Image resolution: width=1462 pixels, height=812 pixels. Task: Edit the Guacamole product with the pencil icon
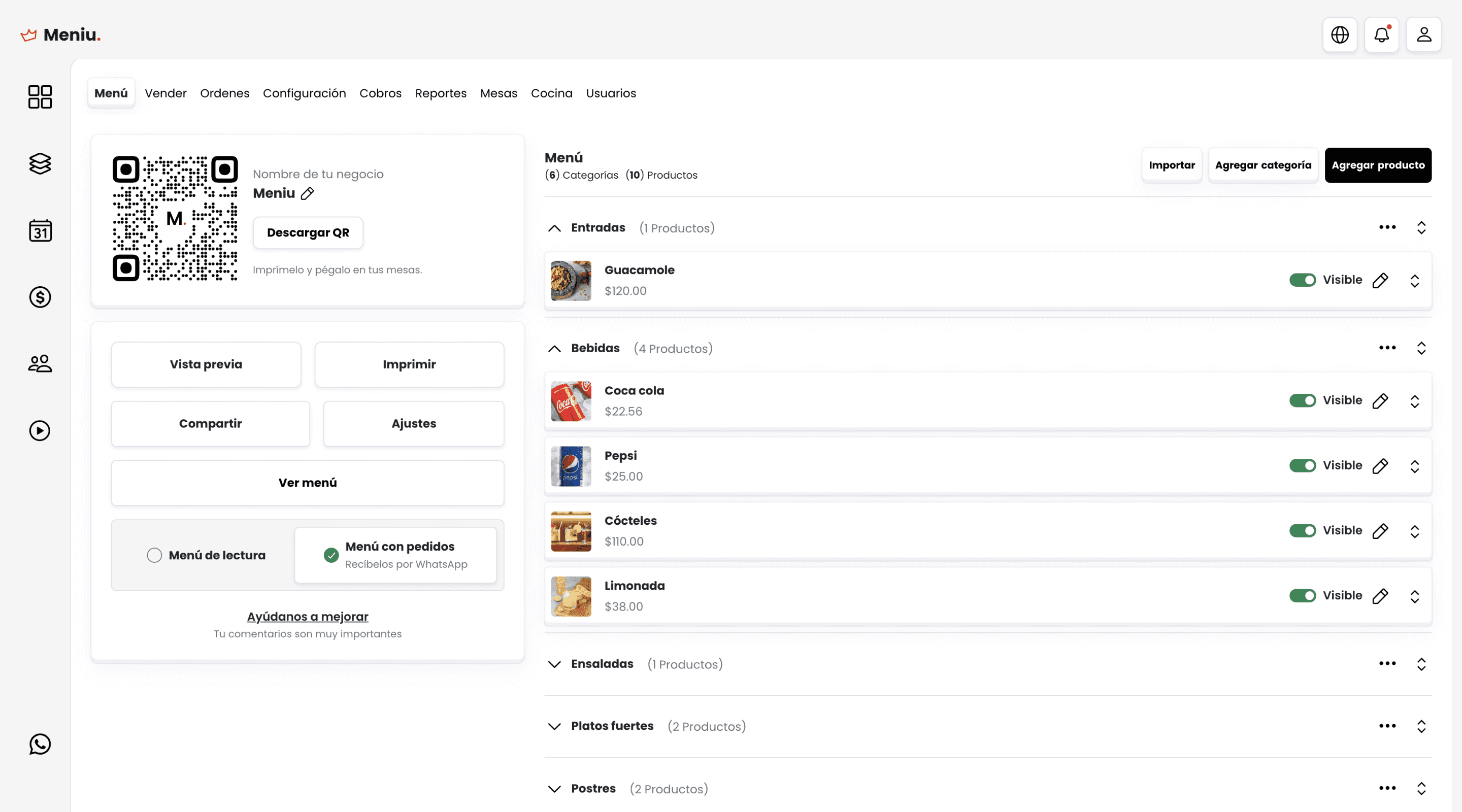[x=1381, y=280]
